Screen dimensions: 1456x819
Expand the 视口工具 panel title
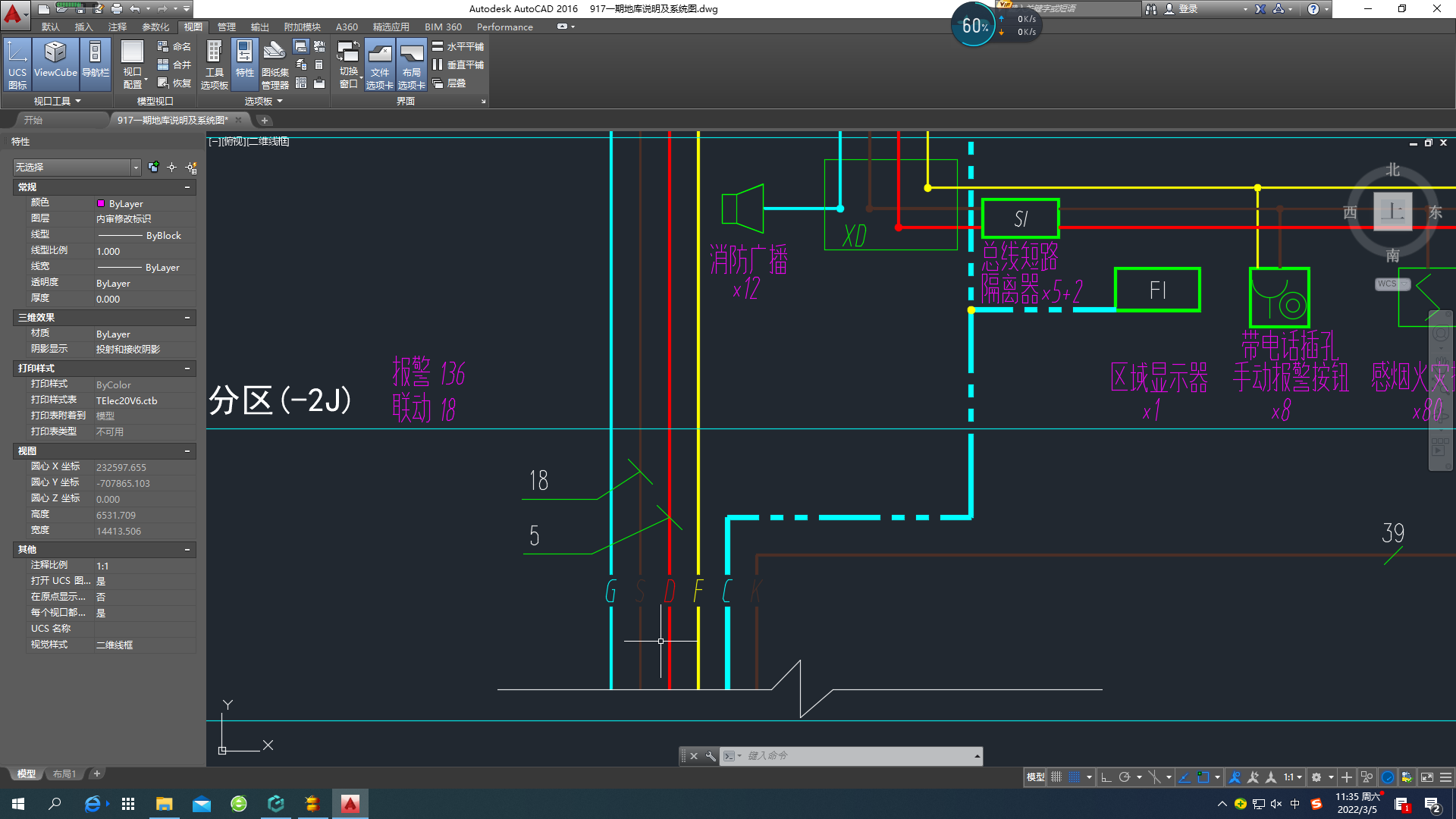click(58, 101)
